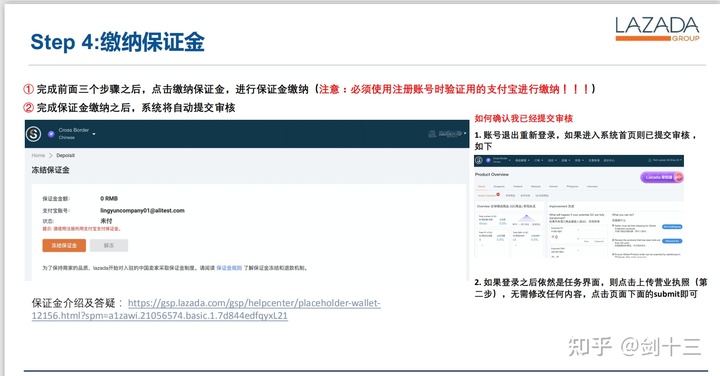Click the purple Lazada banner button
Screen dimensions: 720x376
pos(662,177)
